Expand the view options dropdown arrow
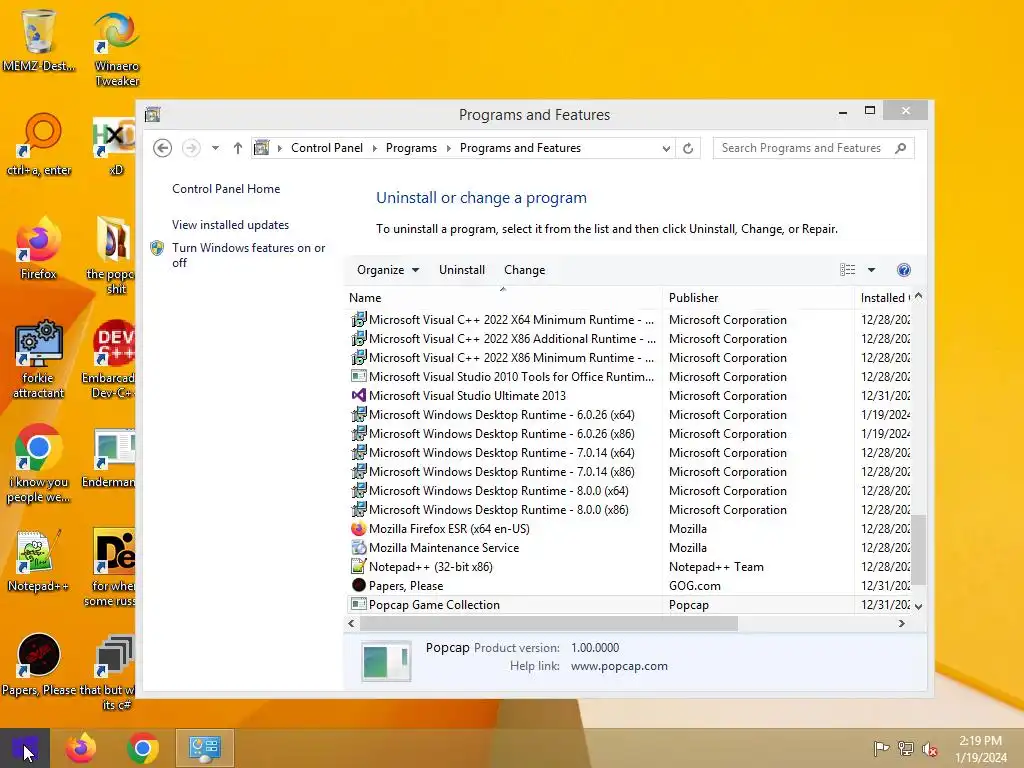 (x=871, y=270)
